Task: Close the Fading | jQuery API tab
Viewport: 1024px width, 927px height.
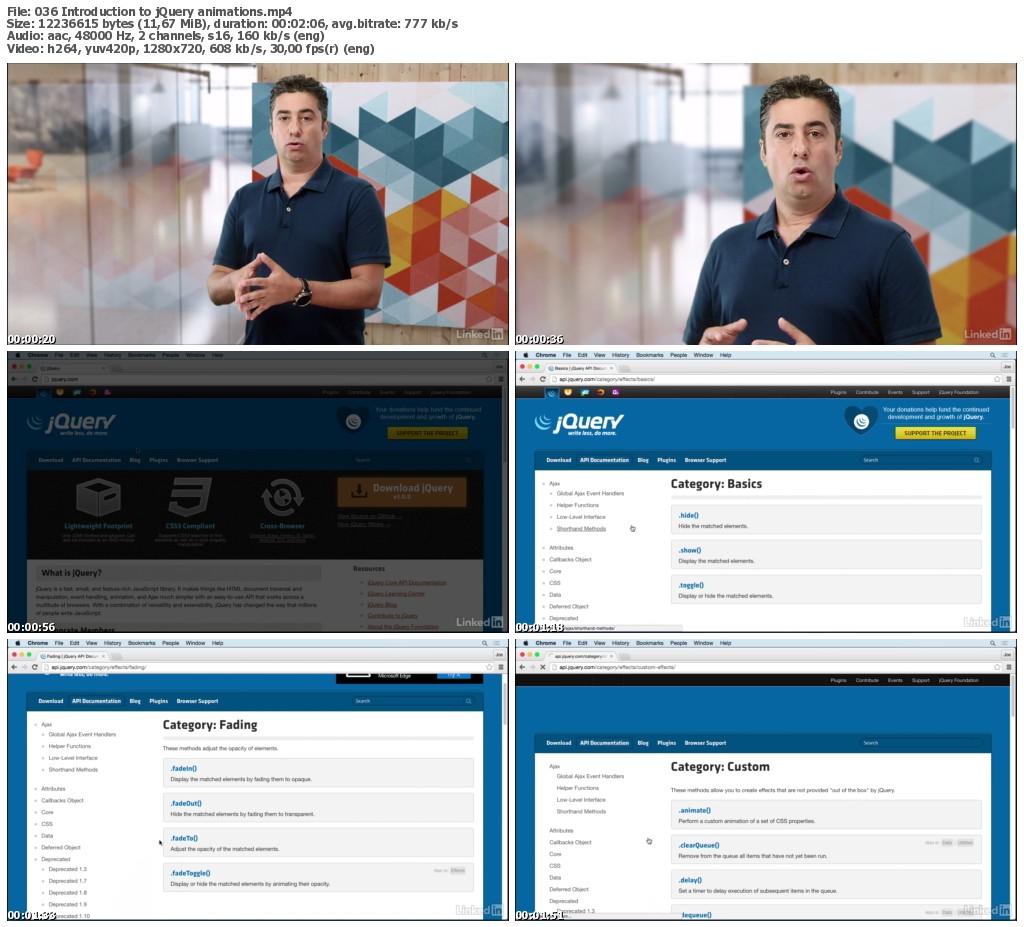Action: coord(103,656)
